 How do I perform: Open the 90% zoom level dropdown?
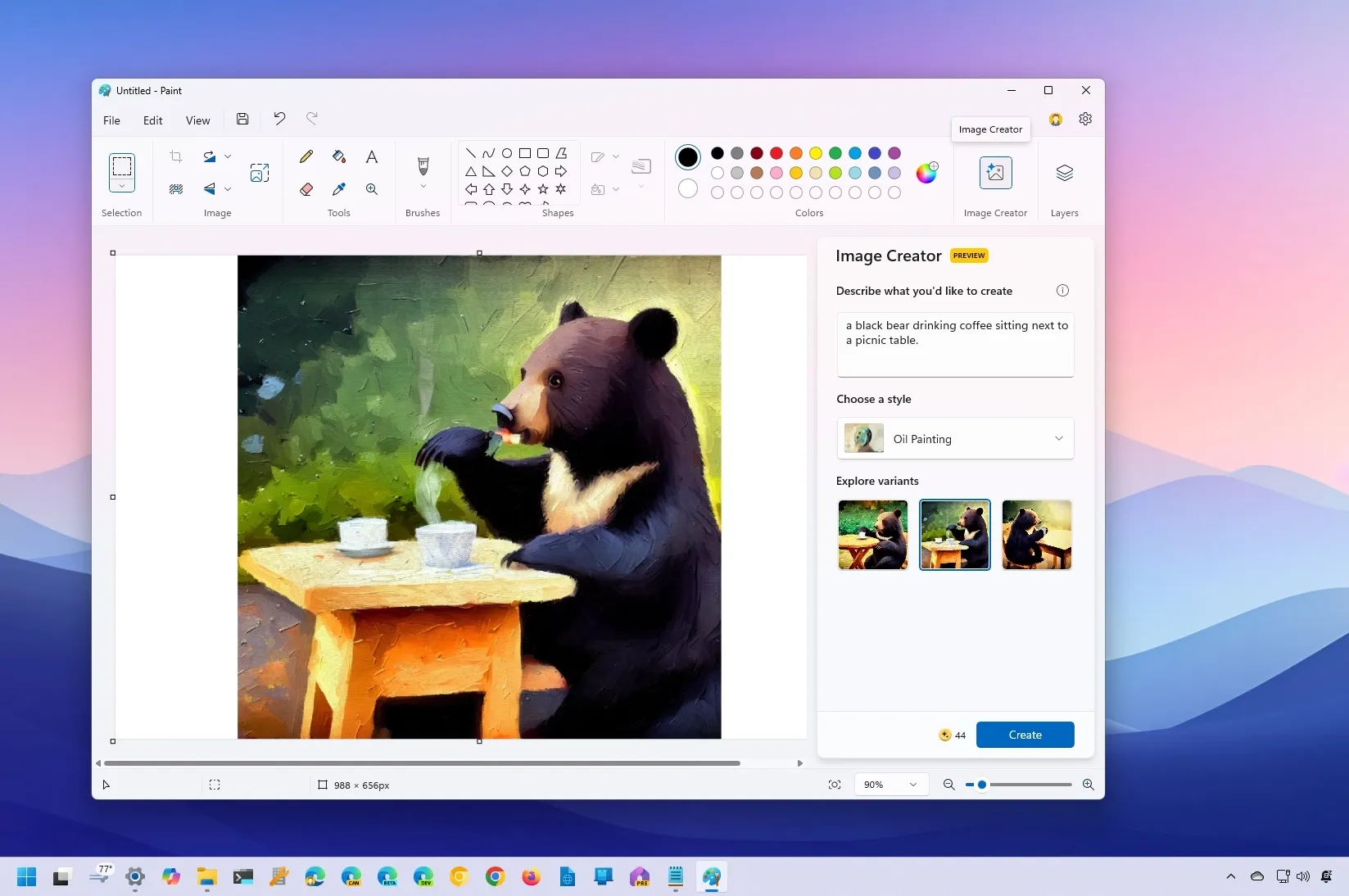tap(890, 785)
